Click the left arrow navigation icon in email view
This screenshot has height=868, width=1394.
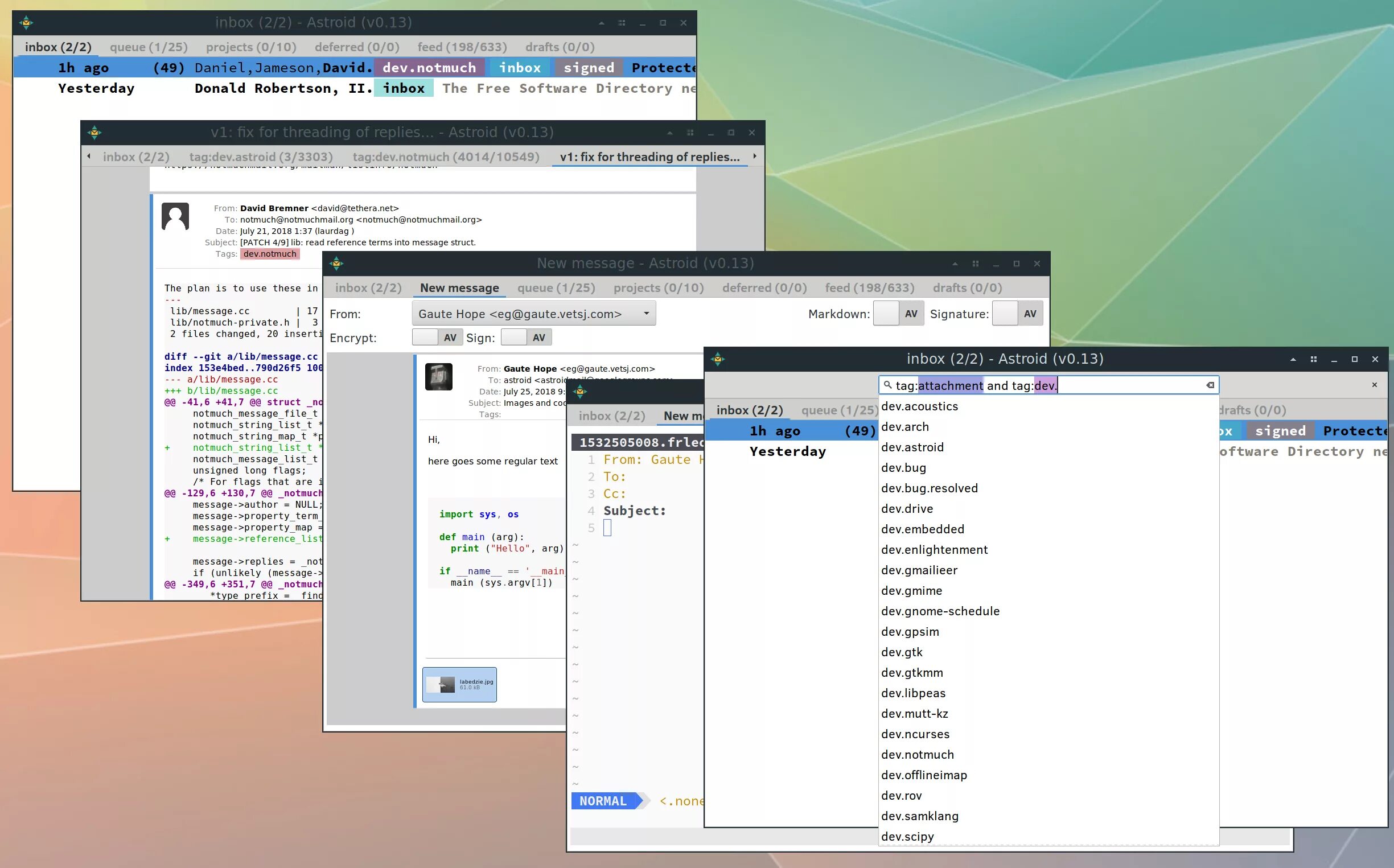[x=88, y=156]
